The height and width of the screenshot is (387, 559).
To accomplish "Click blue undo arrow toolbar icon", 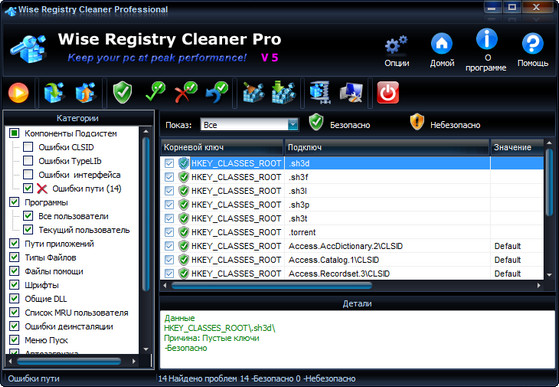I will (217, 93).
